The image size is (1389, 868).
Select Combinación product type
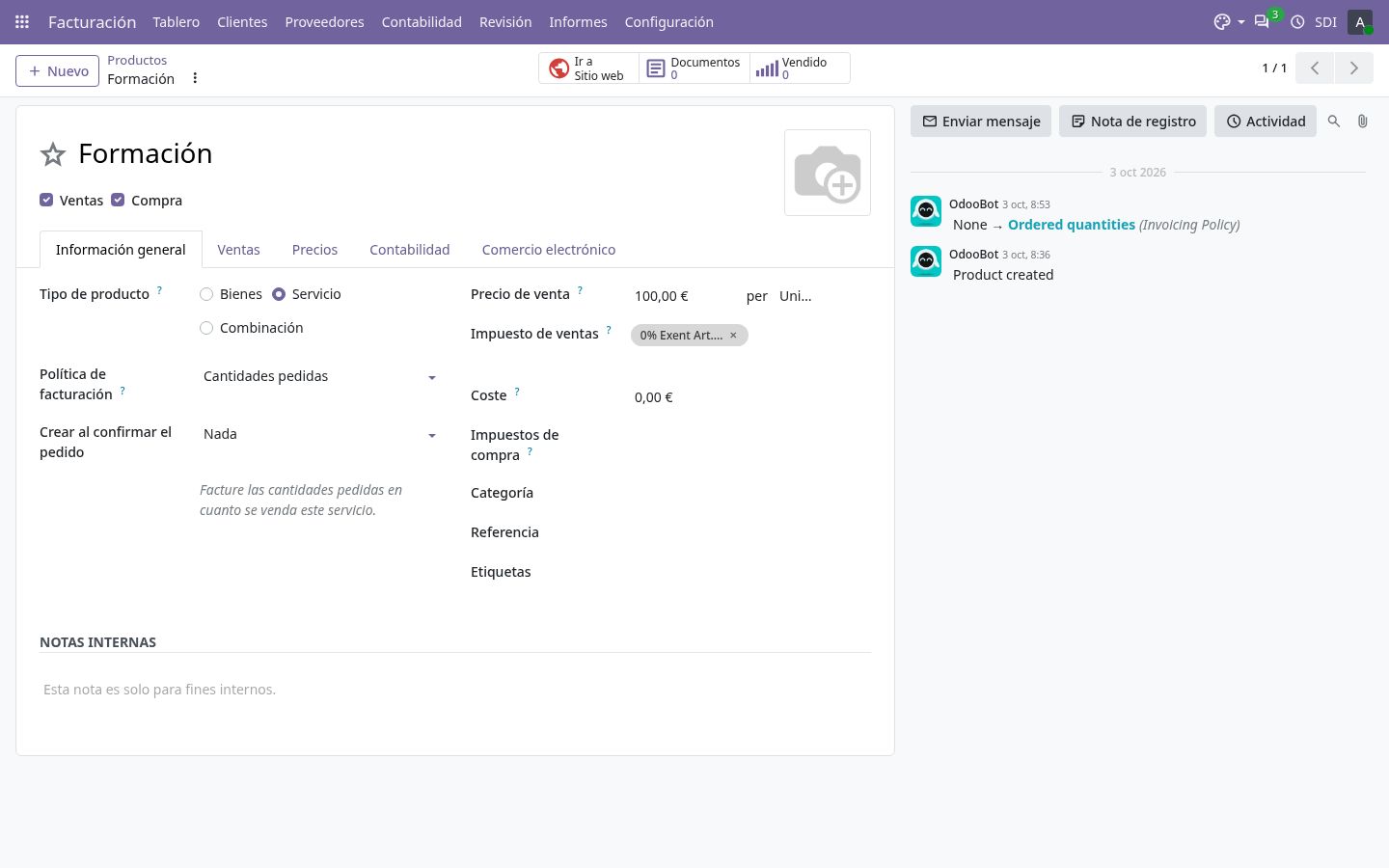point(206,328)
